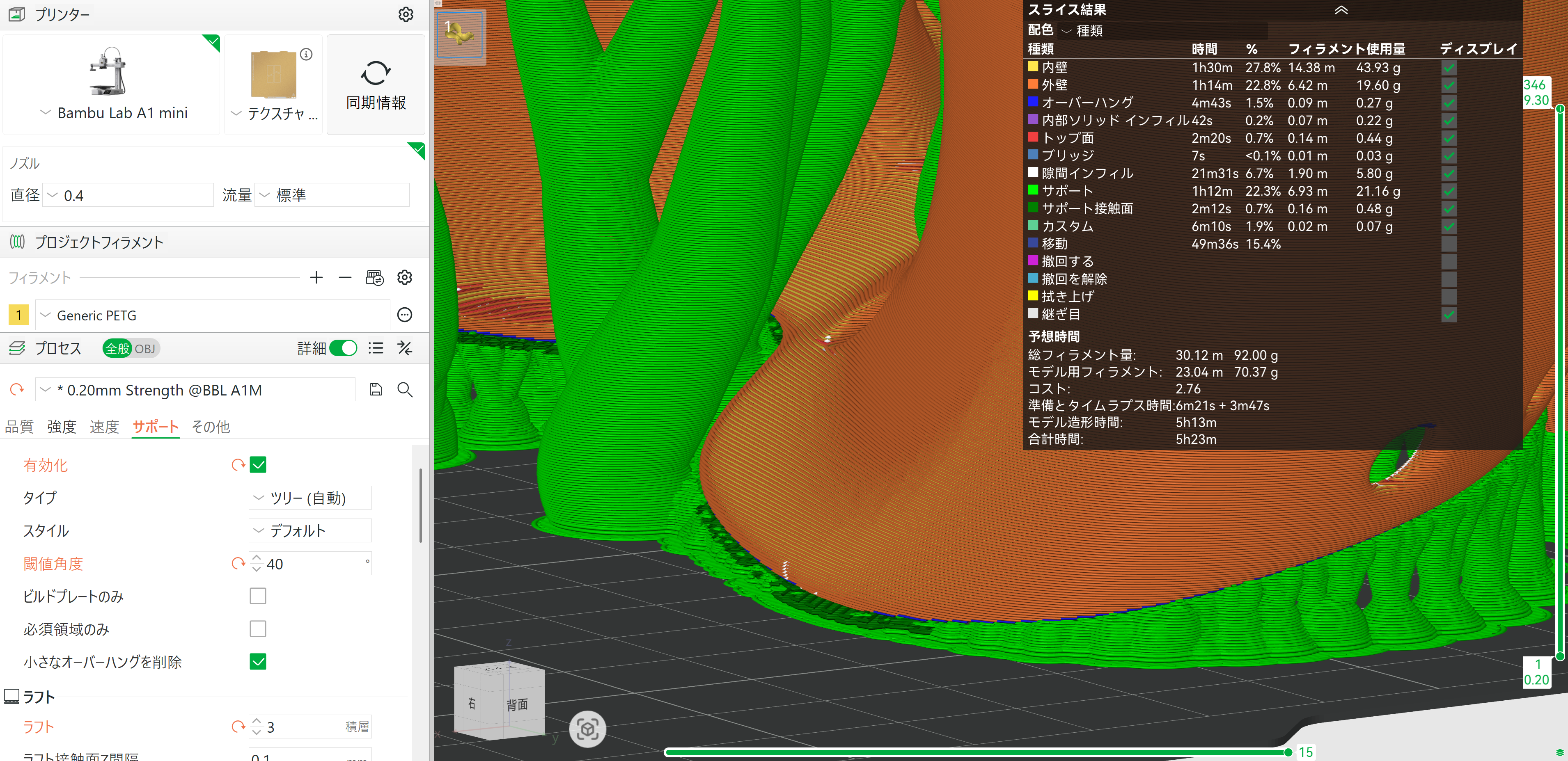Click the vertical layer slider bottom handle
Image resolution: width=1568 pixels, height=761 pixels.
click(1560, 656)
